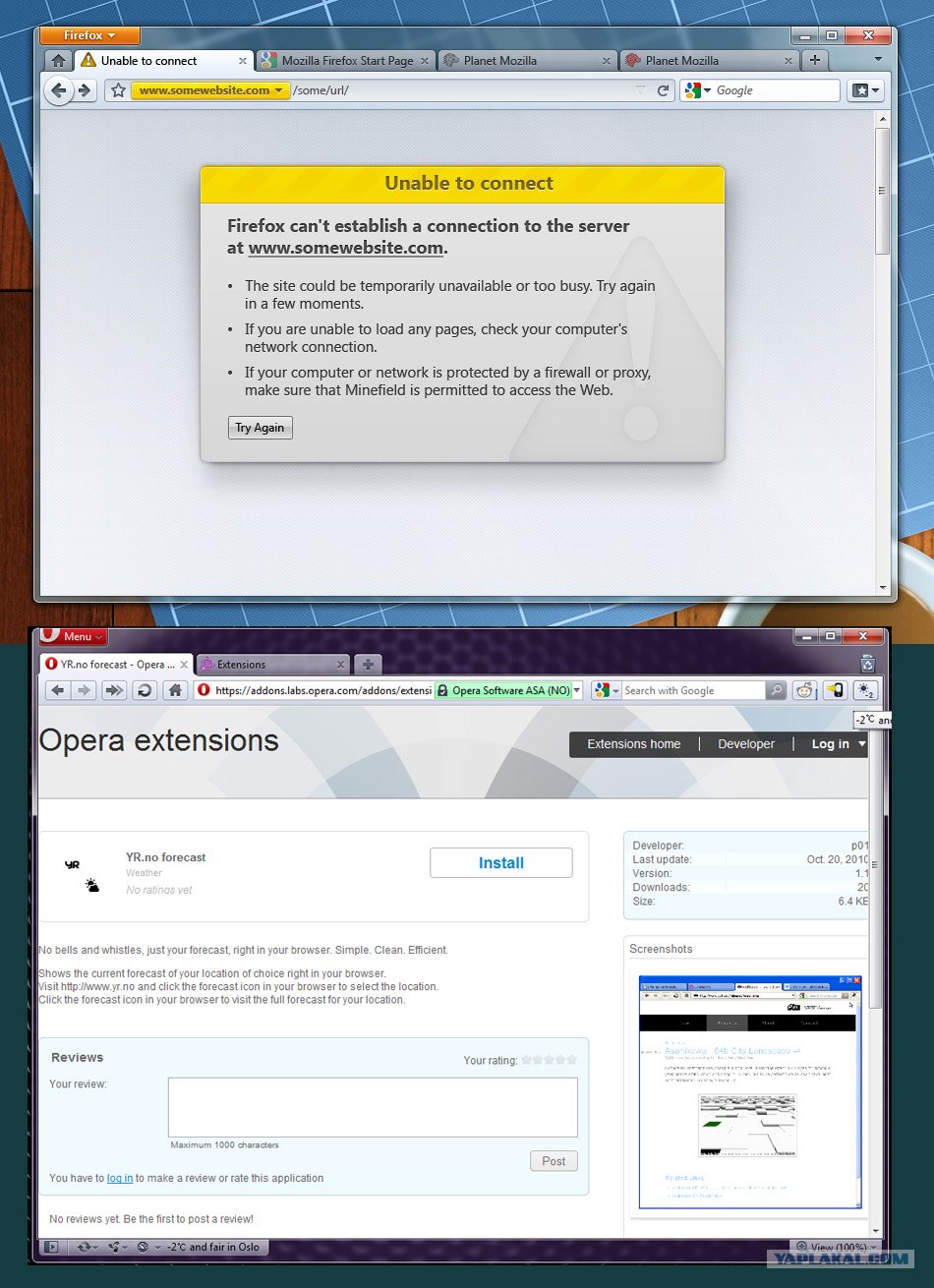
Task: Open the Firefox bookmarks menu button
Action: [866, 90]
